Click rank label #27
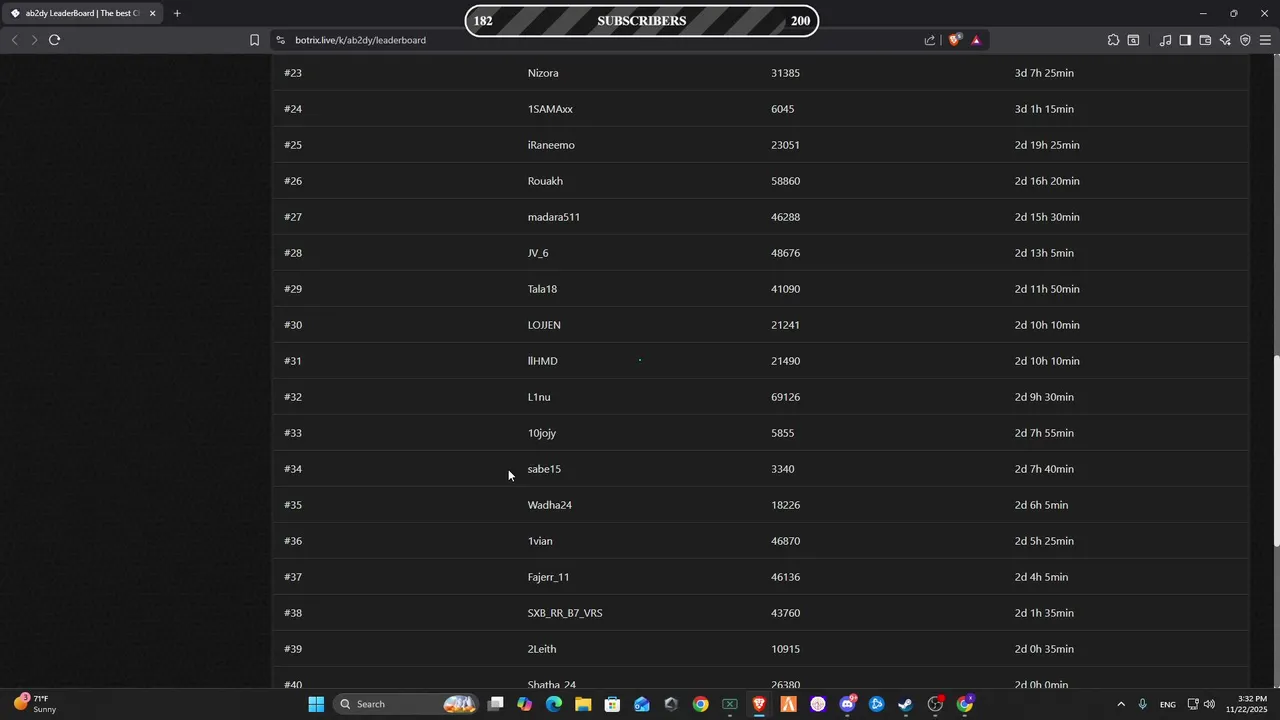This screenshot has height=720, width=1280. tap(293, 217)
